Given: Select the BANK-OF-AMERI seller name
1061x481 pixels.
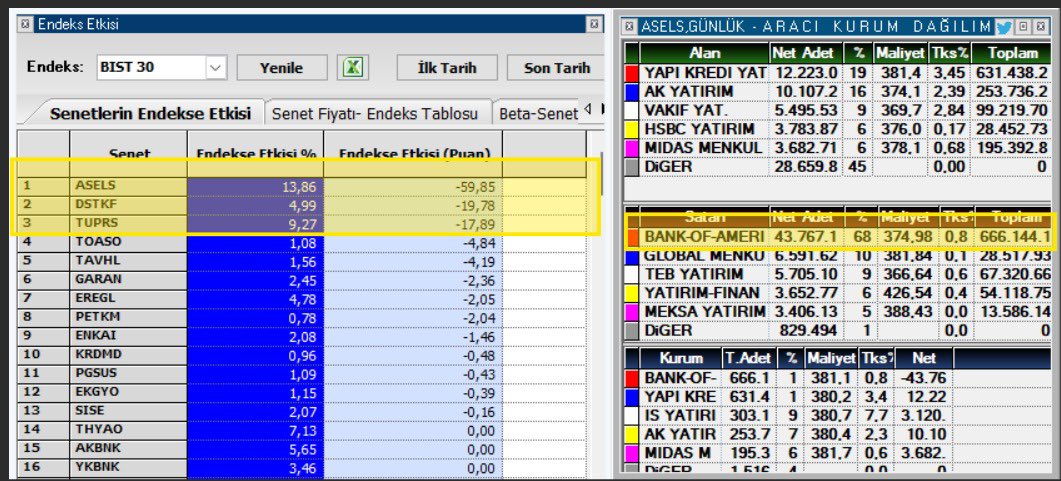Looking at the screenshot, I should (x=704, y=237).
